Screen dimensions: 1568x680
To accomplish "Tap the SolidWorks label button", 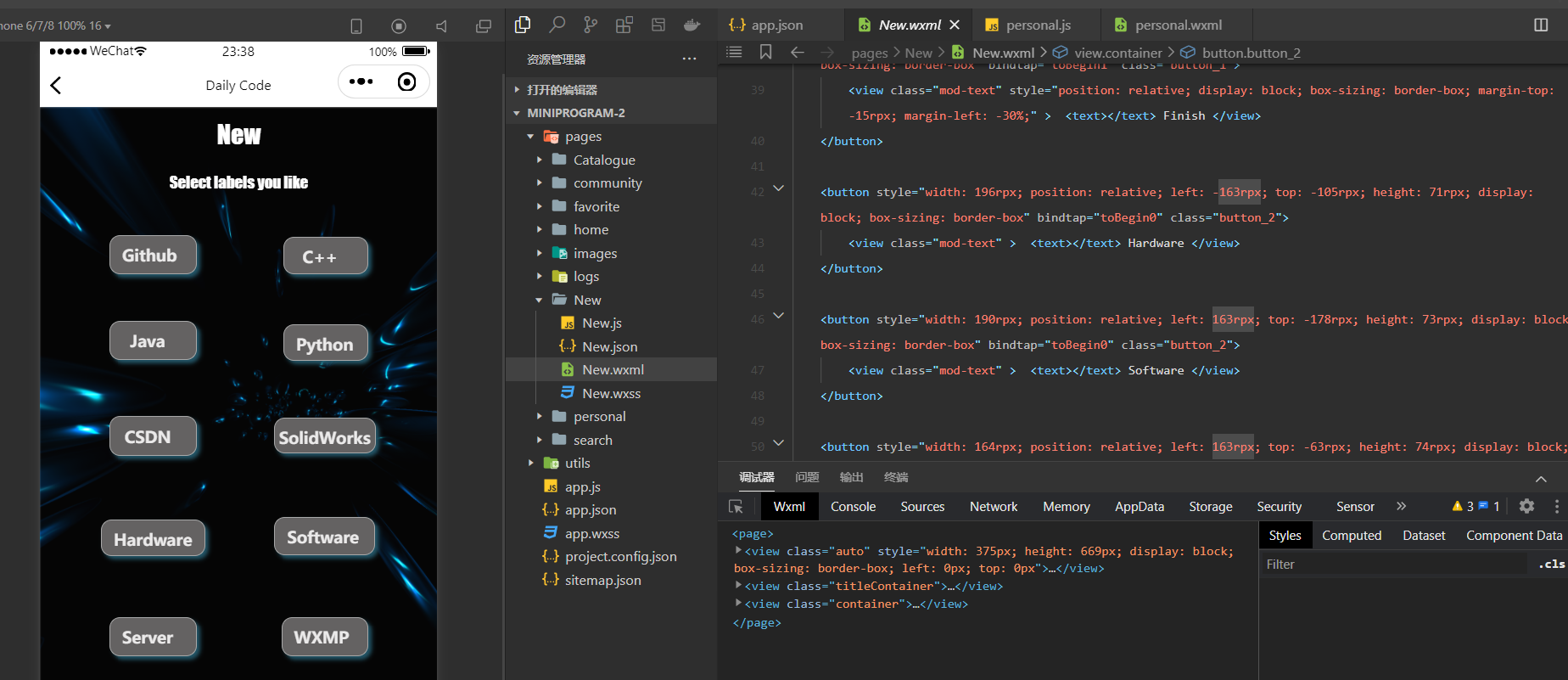I will click(325, 436).
